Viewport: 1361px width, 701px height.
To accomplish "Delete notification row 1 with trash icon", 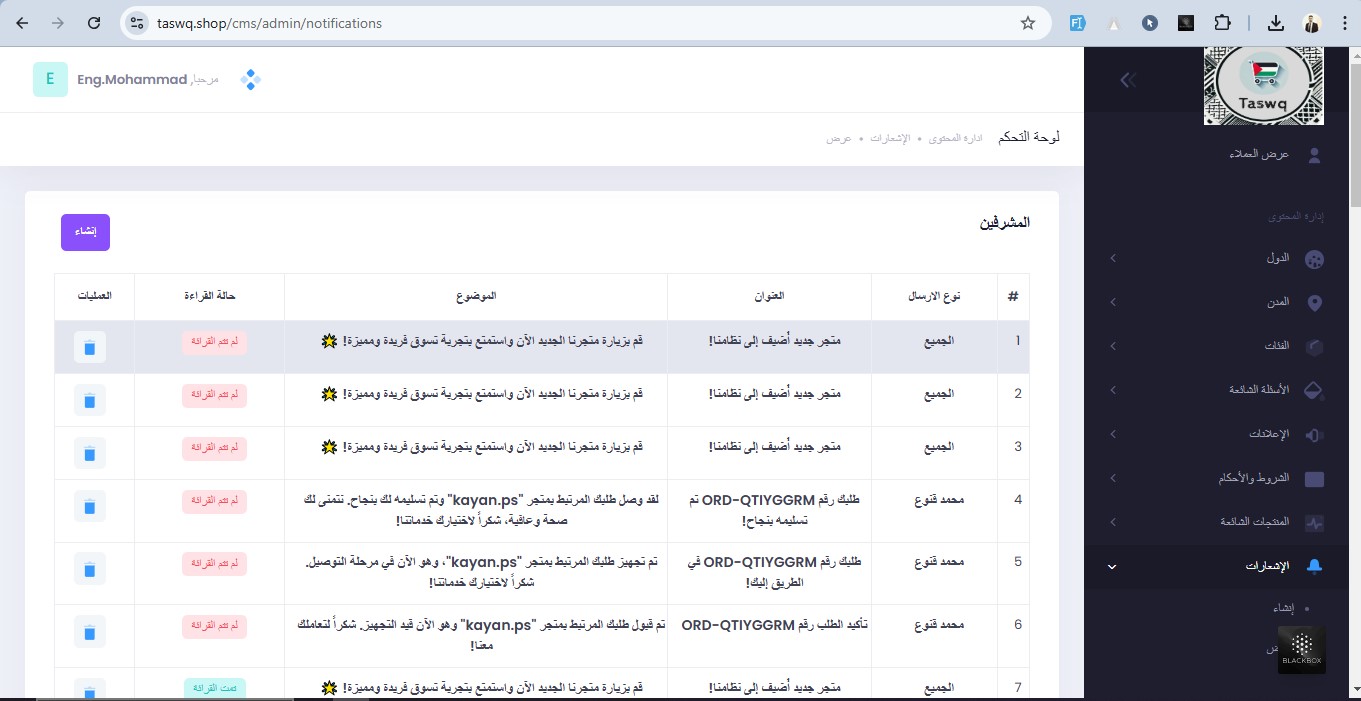I will tap(90, 347).
